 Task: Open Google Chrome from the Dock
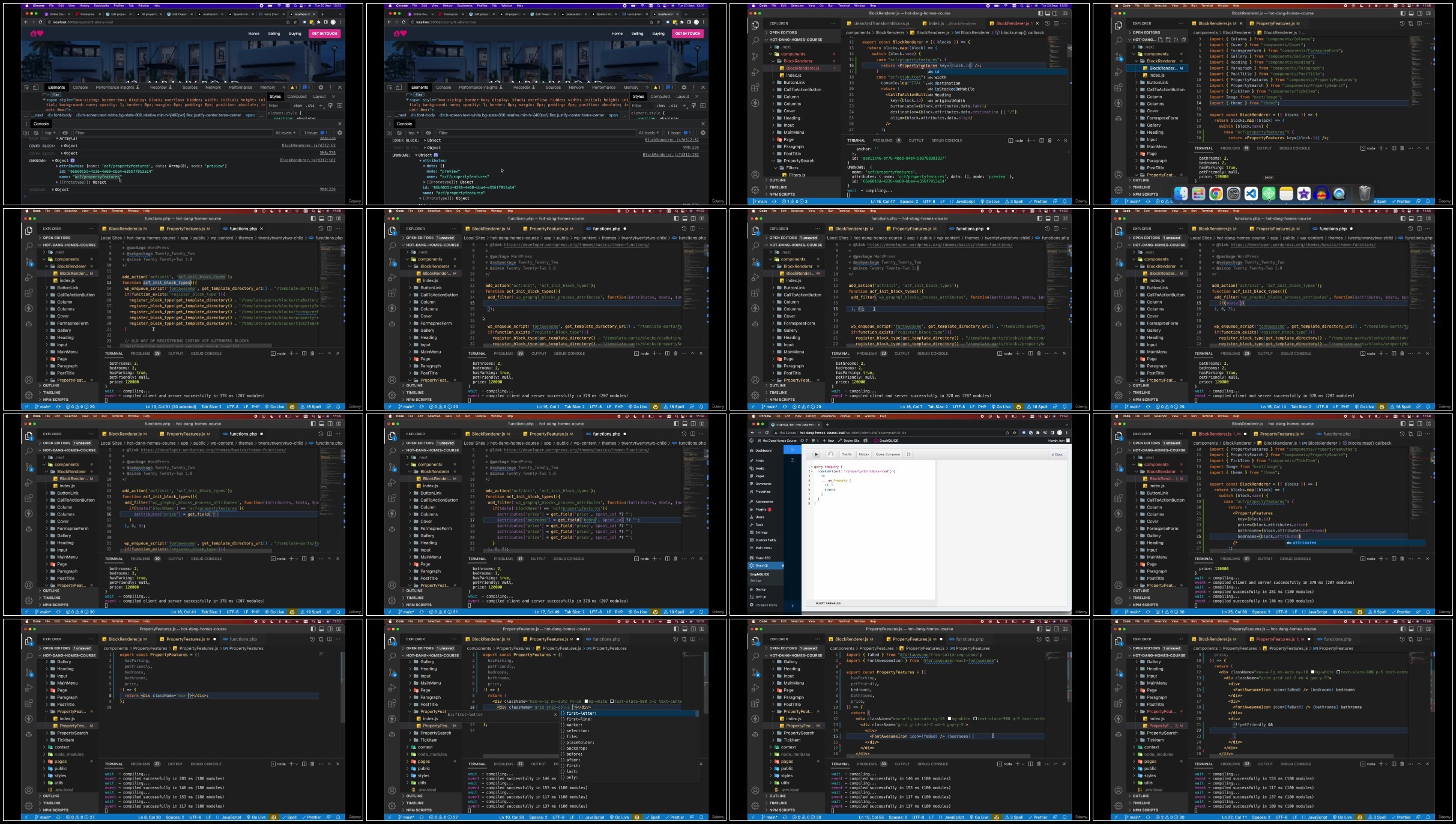coord(1216,193)
